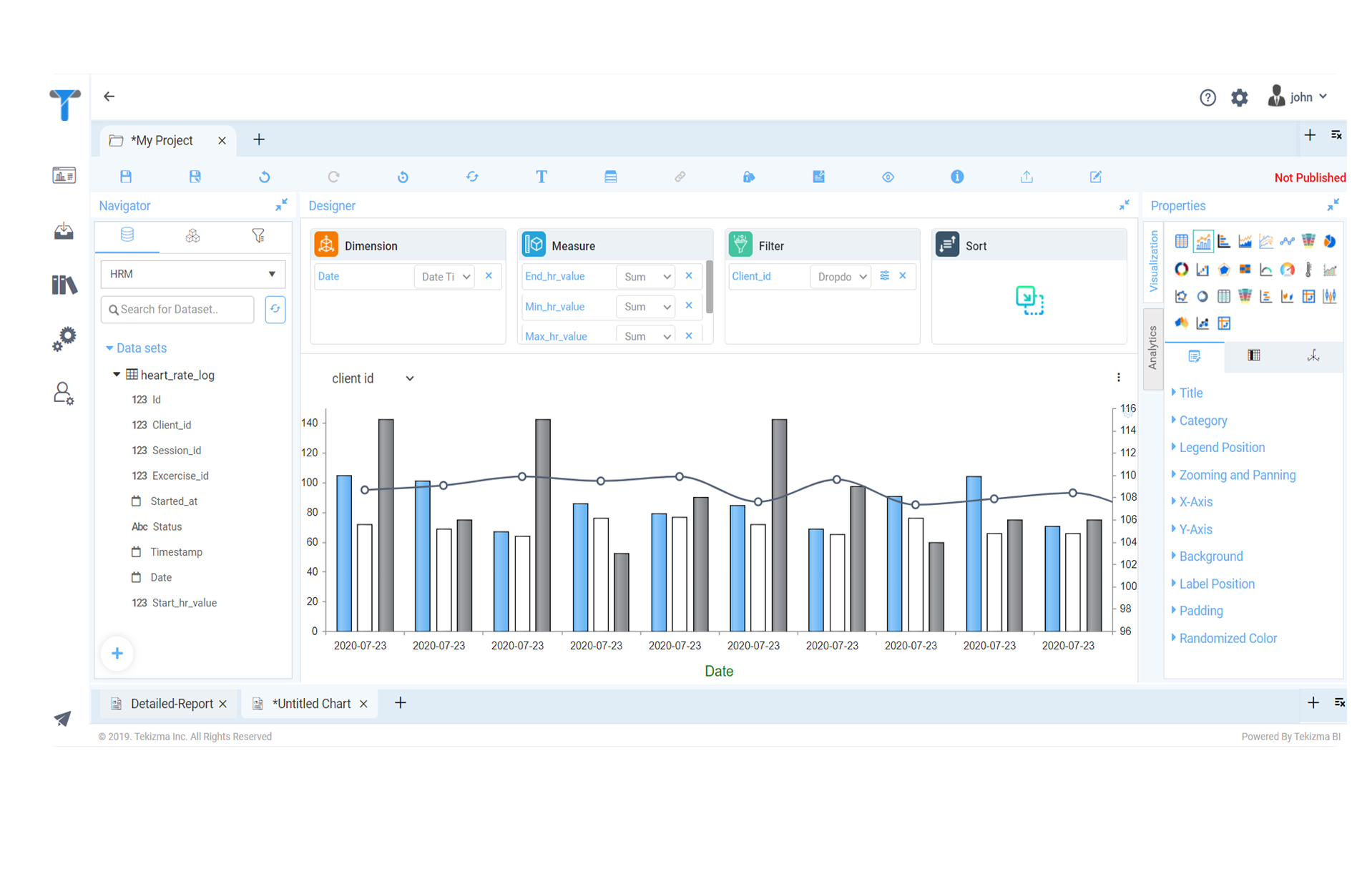Viewport: 1372px width, 894px height.
Task: Open the user settings icon in sidebar
Action: pos(64,393)
